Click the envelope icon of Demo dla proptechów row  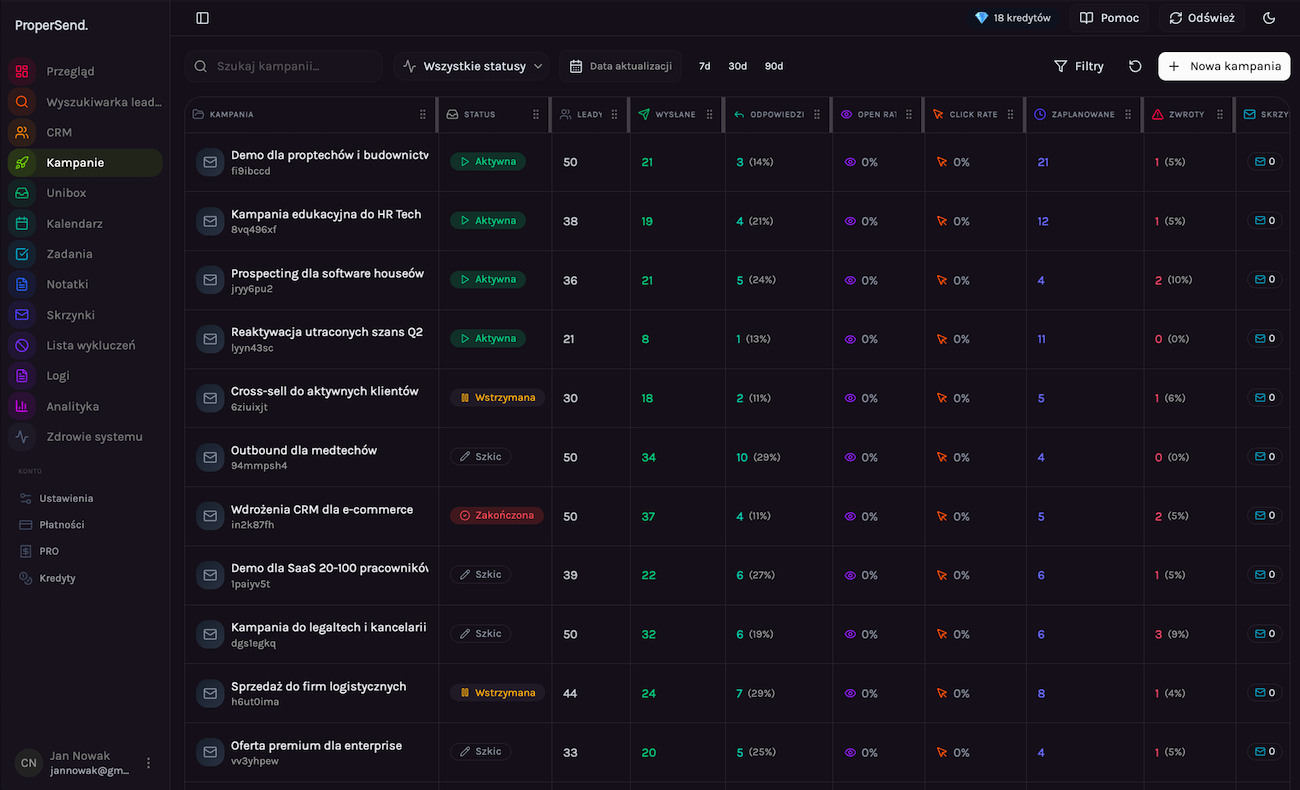[x=210, y=162]
